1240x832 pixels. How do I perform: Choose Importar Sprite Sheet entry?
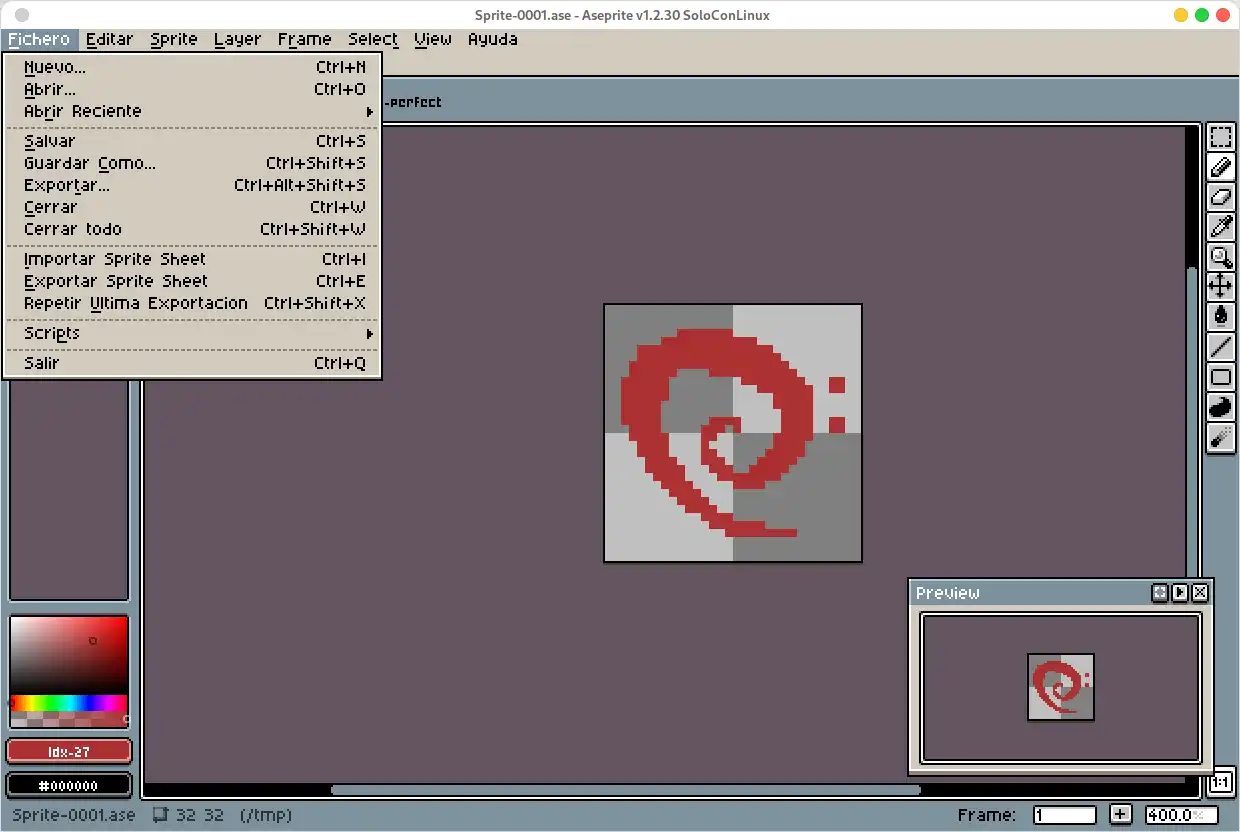(x=191, y=259)
